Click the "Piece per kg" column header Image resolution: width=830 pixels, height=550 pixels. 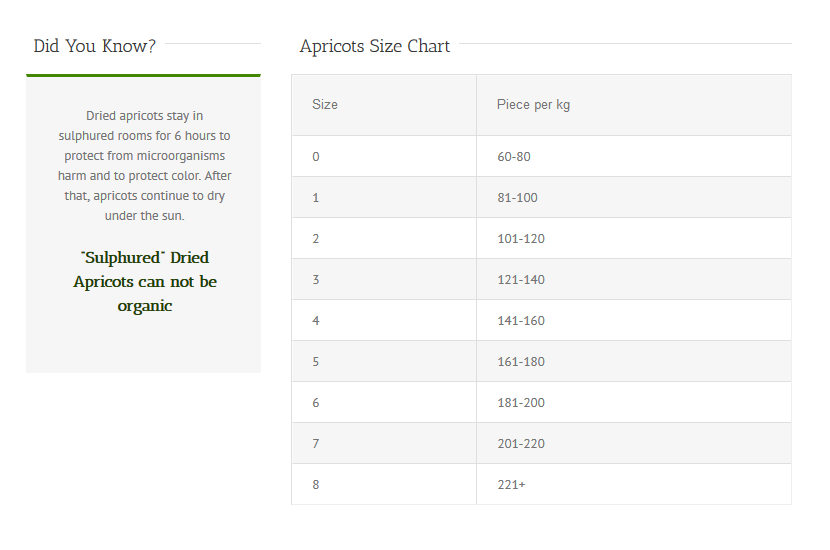tap(533, 105)
